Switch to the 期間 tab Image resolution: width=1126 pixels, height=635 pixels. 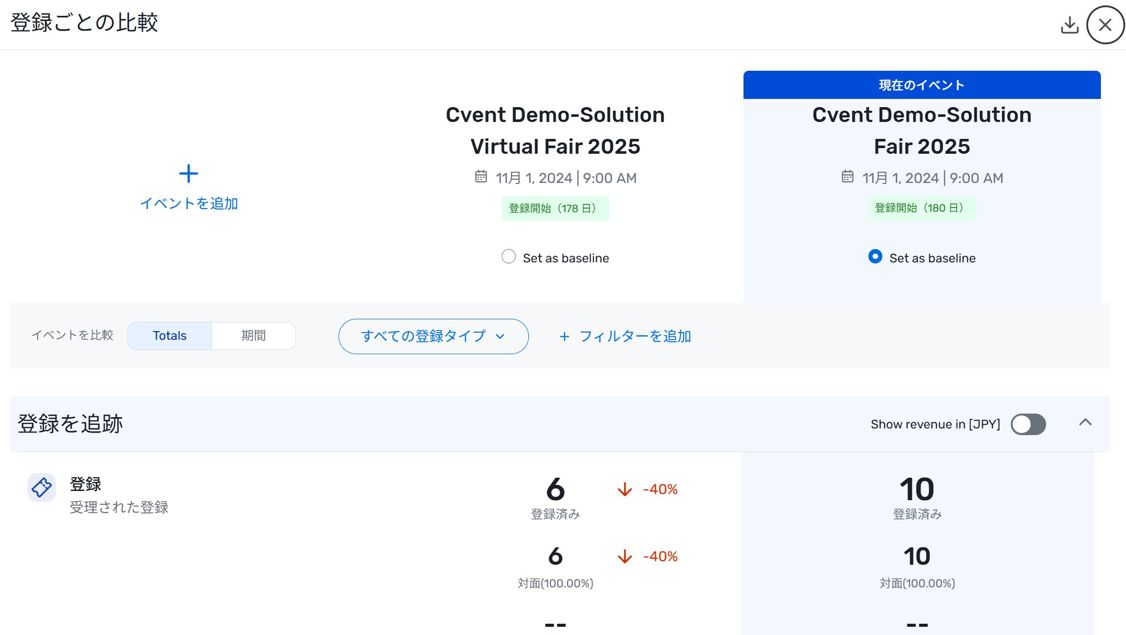pos(253,335)
